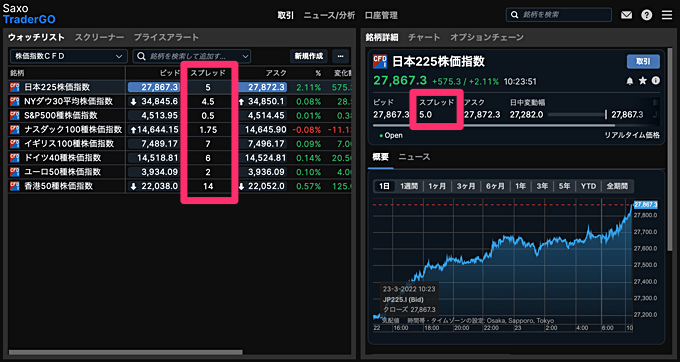680x362 pixels.
Task: Select the ドイツ40種株価指数 row name
Action: click(62, 158)
